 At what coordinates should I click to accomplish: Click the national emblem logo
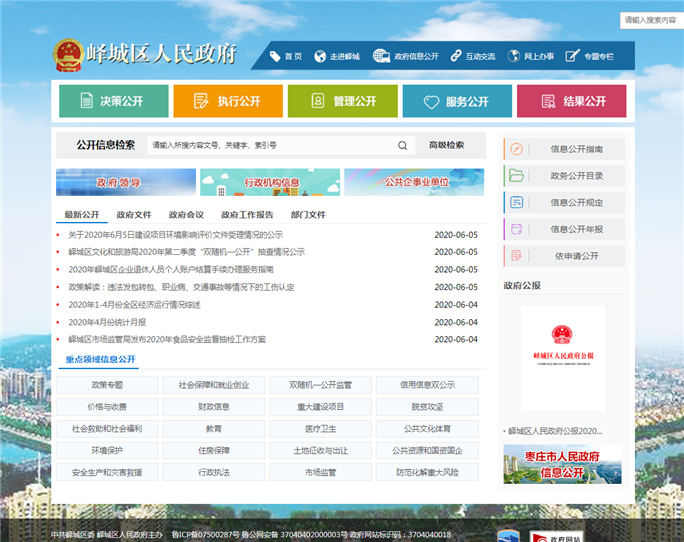point(68,55)
